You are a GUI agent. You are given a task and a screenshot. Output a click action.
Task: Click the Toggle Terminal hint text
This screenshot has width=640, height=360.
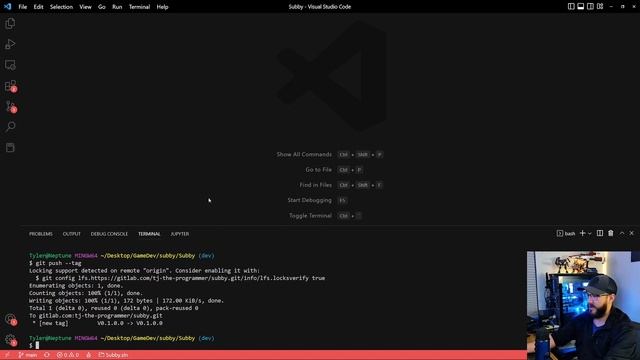point(310,216)
